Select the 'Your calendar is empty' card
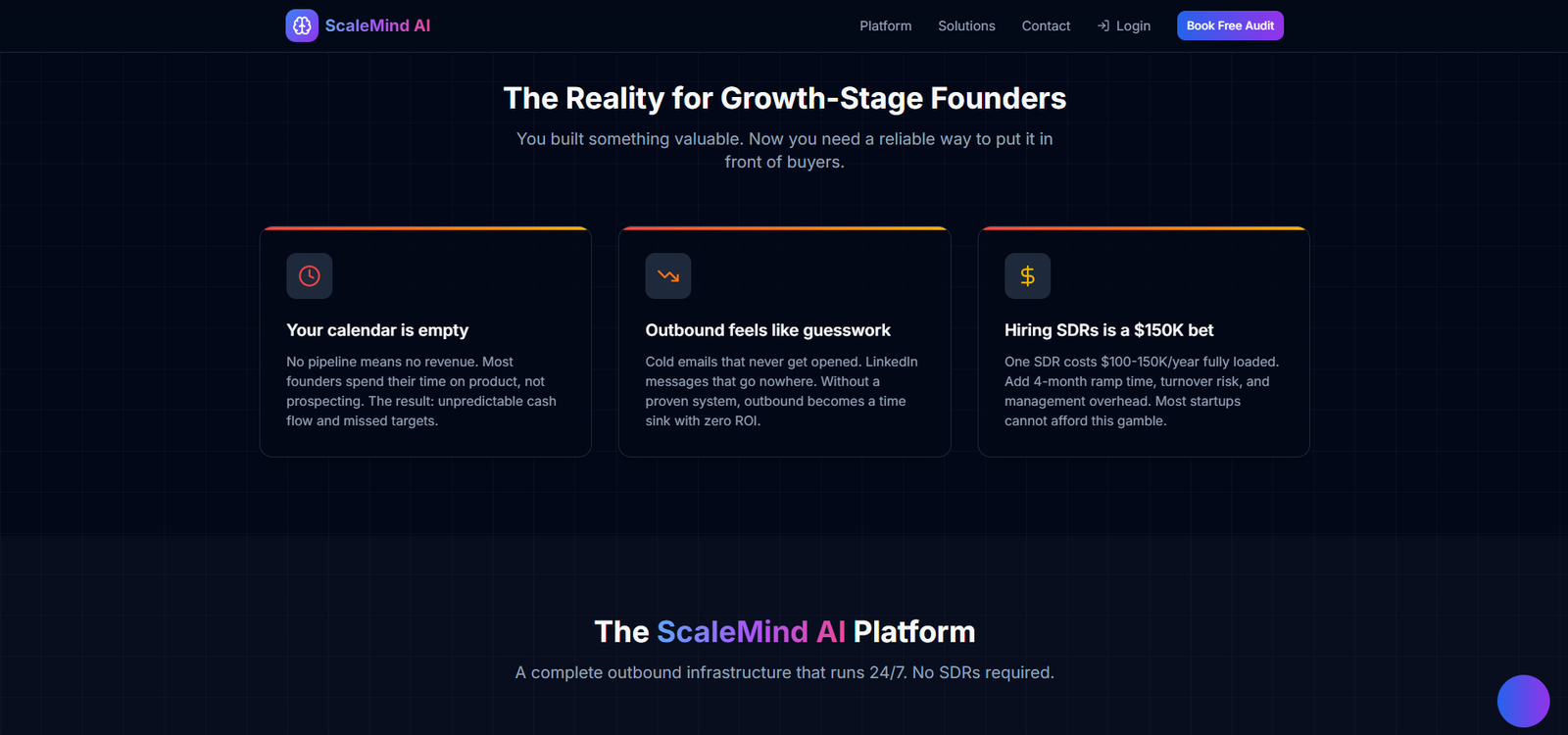 [x=424, y=341]
